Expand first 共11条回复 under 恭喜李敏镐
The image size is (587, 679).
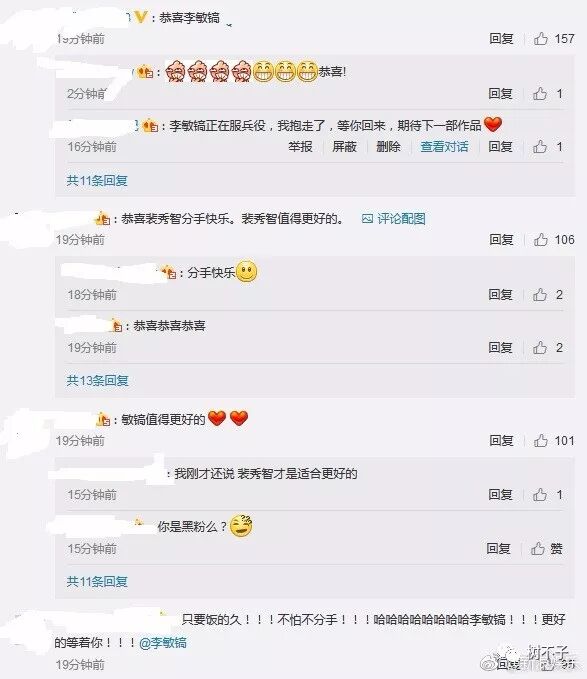pos(97,180)
